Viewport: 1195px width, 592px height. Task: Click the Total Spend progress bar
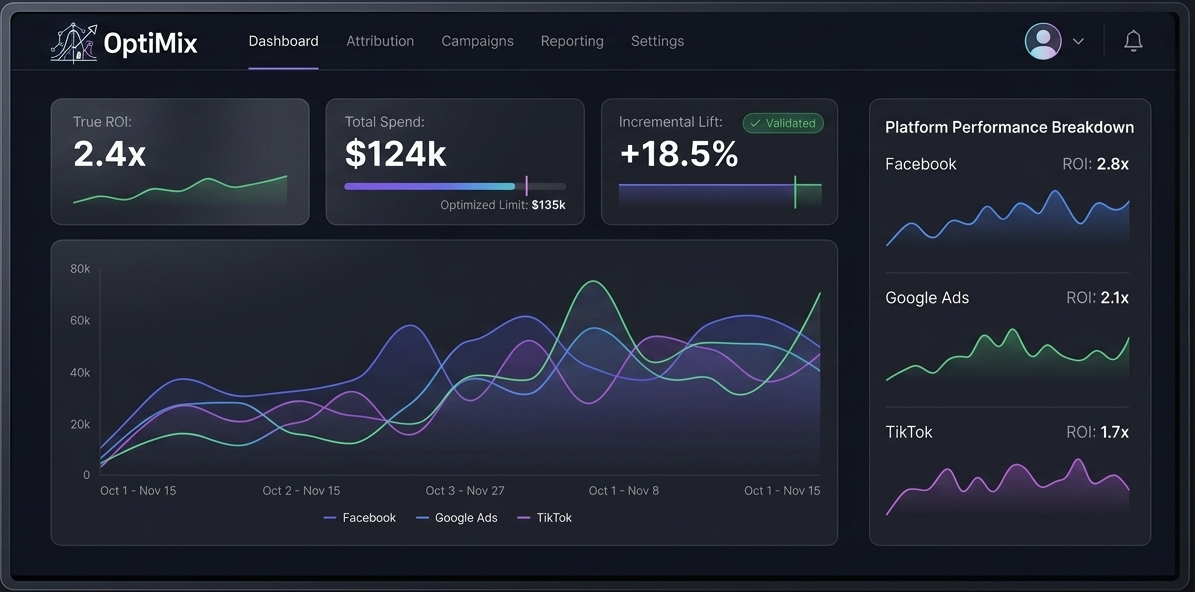[455, 186]
